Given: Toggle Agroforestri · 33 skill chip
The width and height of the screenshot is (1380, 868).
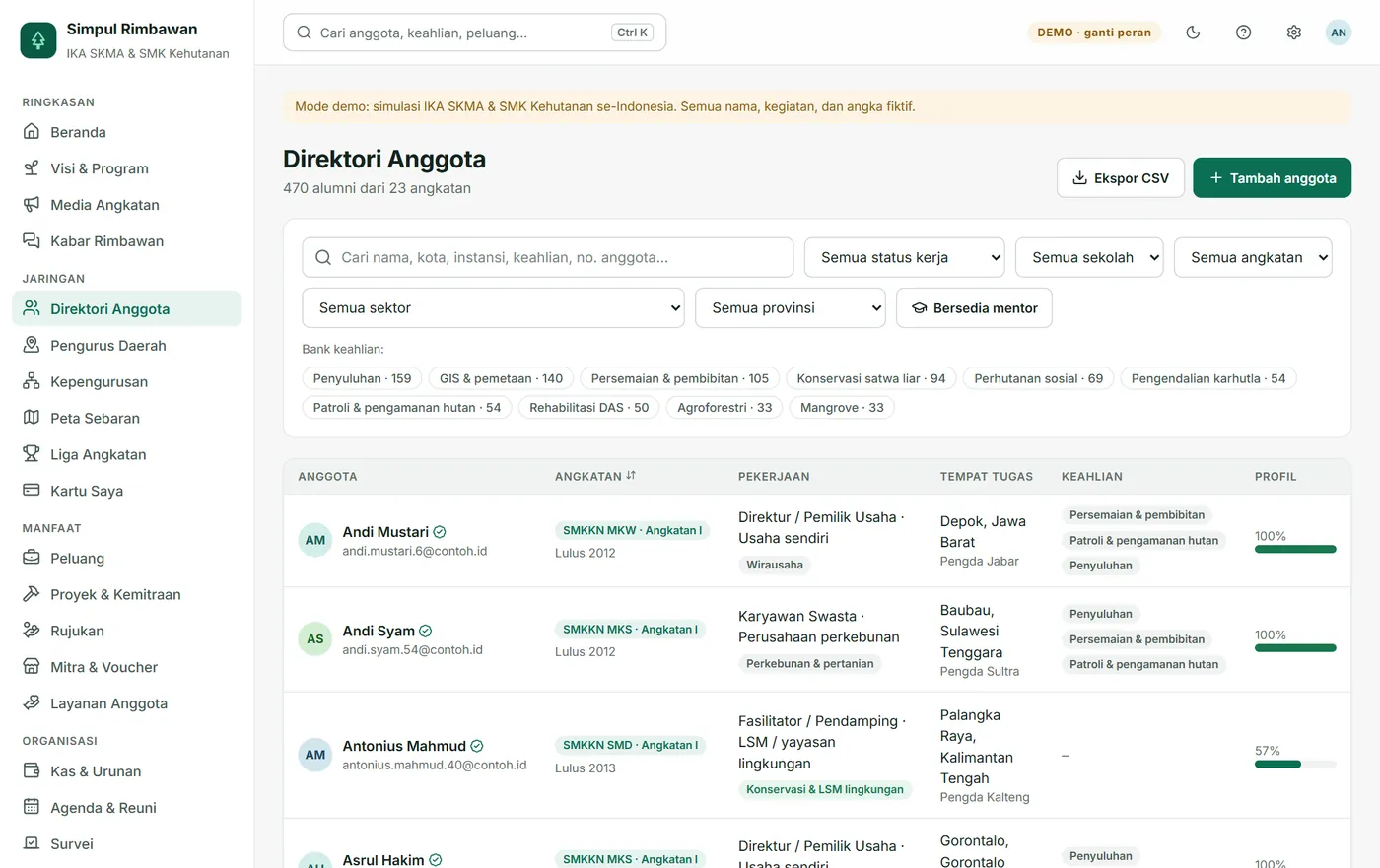Looking at the screenshot, I should [724, 408].
